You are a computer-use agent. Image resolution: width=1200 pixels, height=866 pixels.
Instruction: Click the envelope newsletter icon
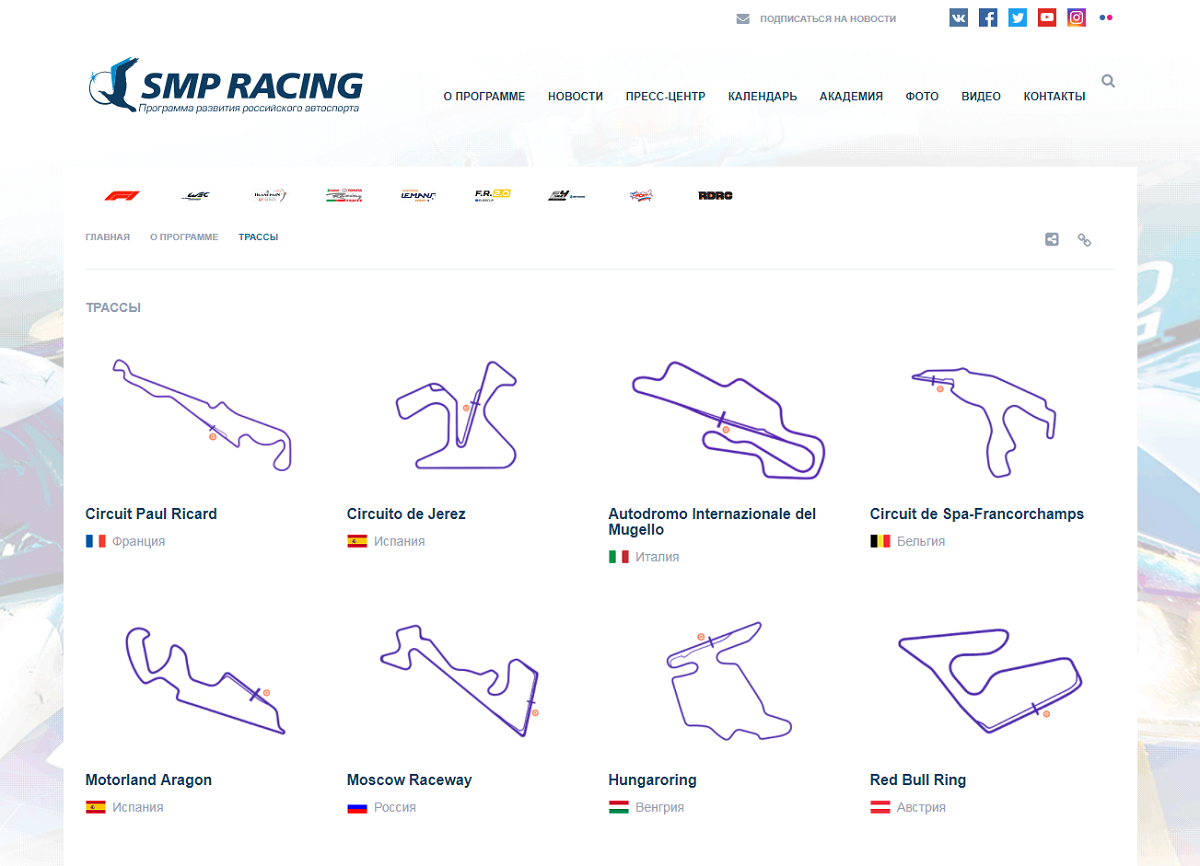[x=743, y=18]
